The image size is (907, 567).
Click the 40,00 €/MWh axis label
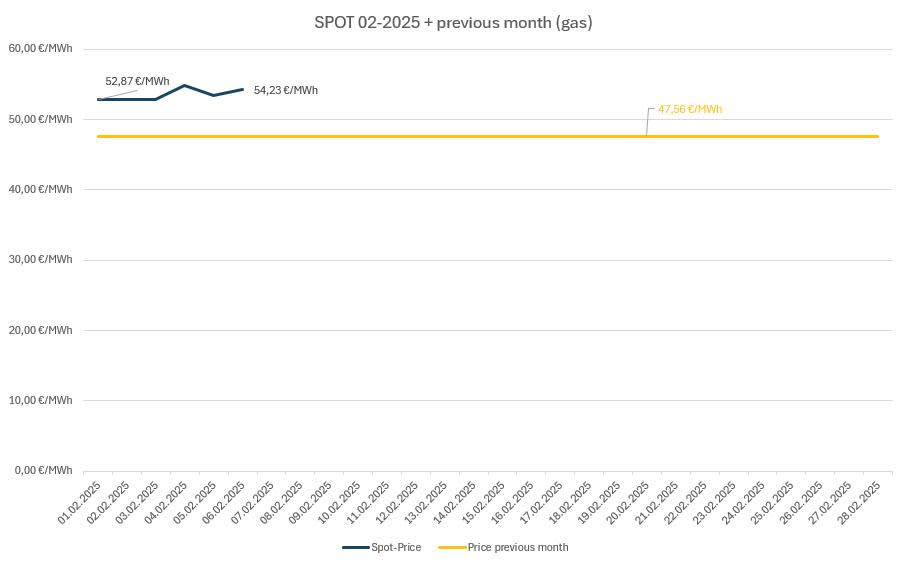[x=40, y=189]
